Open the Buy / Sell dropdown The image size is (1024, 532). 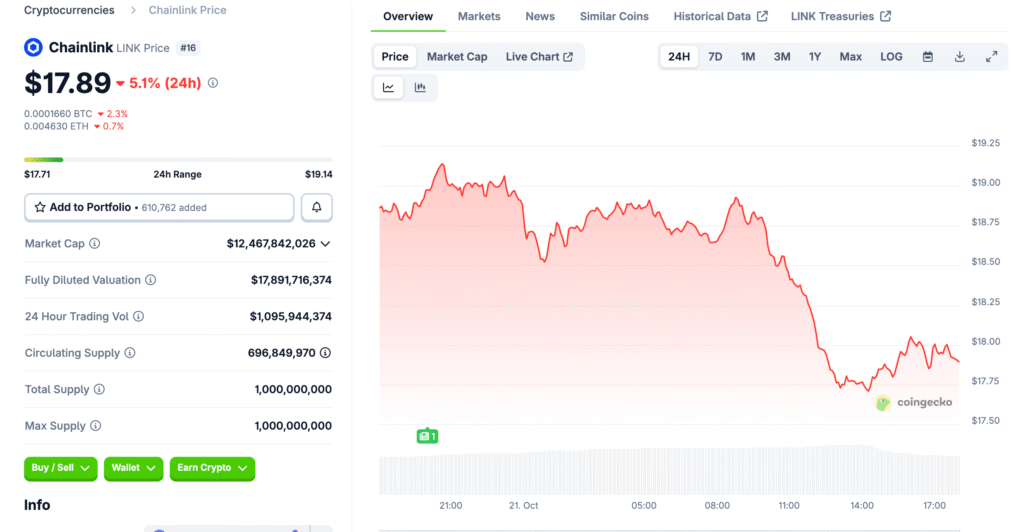[x=60, y=468]
